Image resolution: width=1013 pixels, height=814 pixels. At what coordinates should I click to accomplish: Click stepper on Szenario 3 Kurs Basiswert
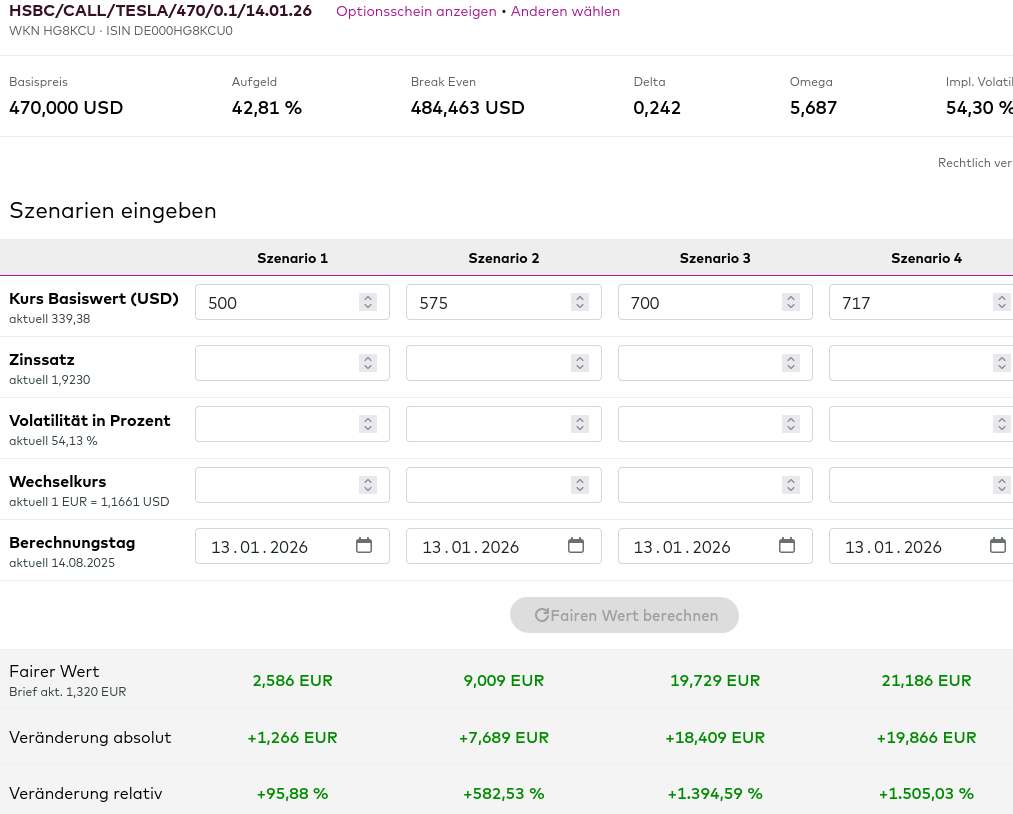tap(791, 302)
